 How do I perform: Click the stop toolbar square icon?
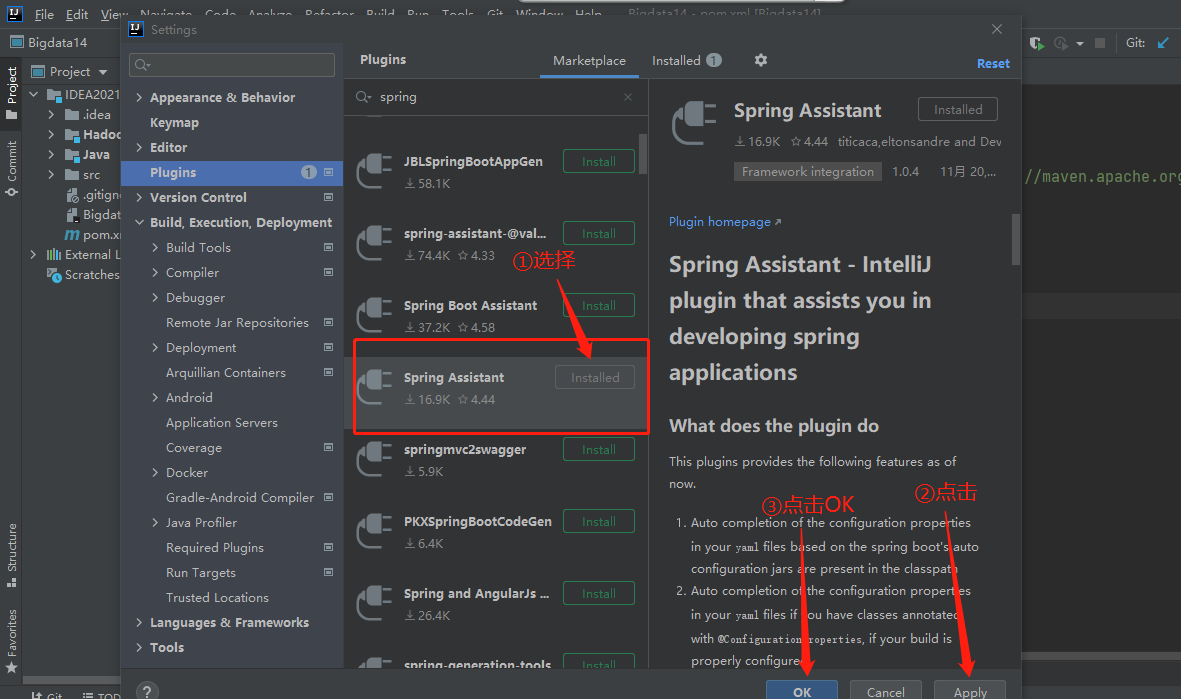coord(1100,43)
